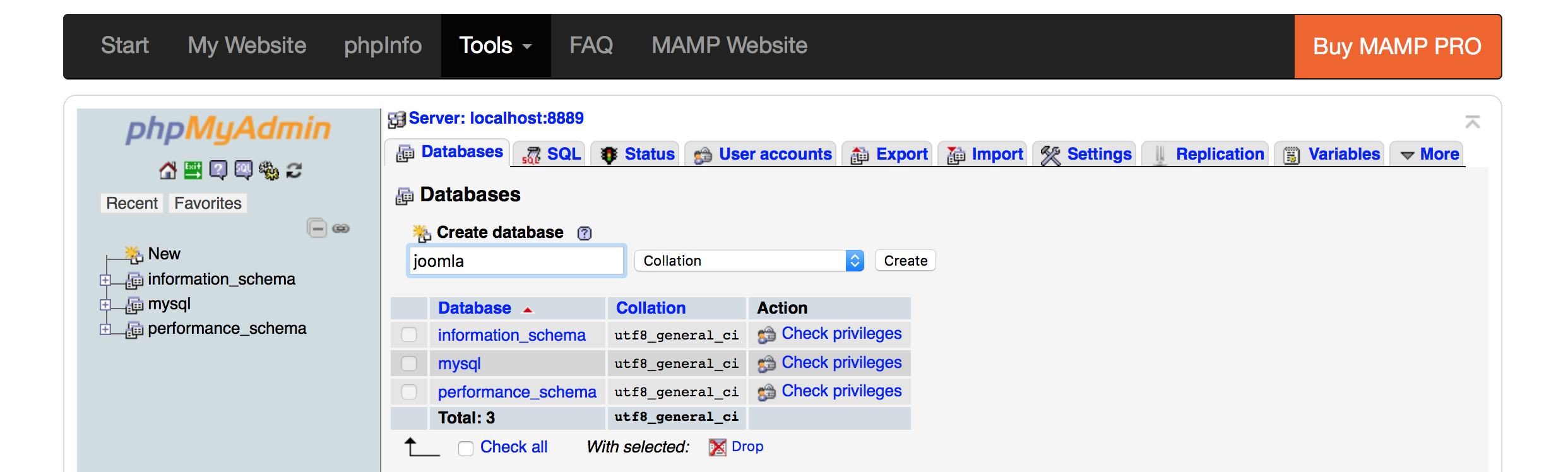Open navigation panel settings gear icon
The width and height of the screenshot is (1568, 472).
[269, 170]
